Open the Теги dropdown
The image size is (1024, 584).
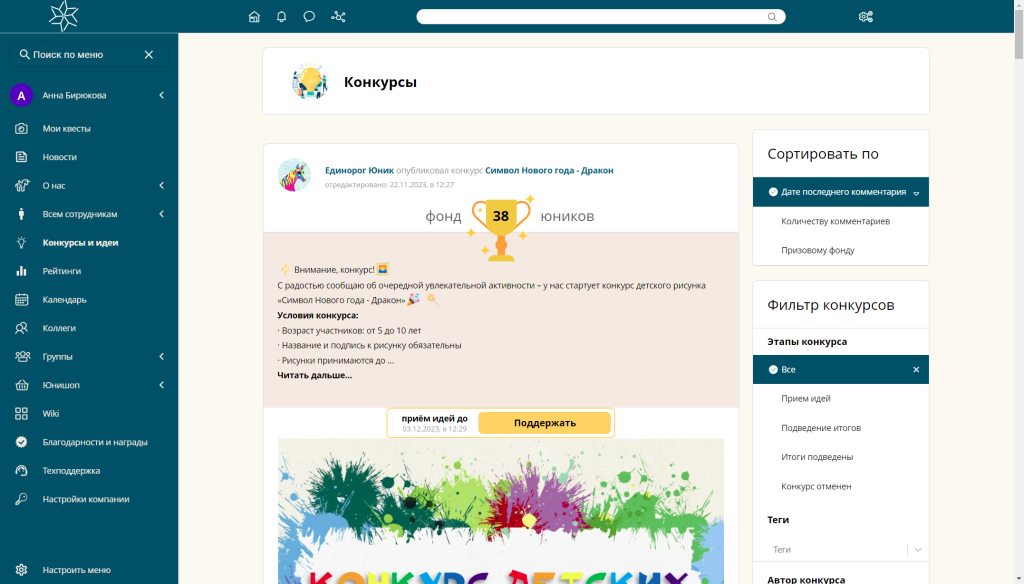click(840, 550)
